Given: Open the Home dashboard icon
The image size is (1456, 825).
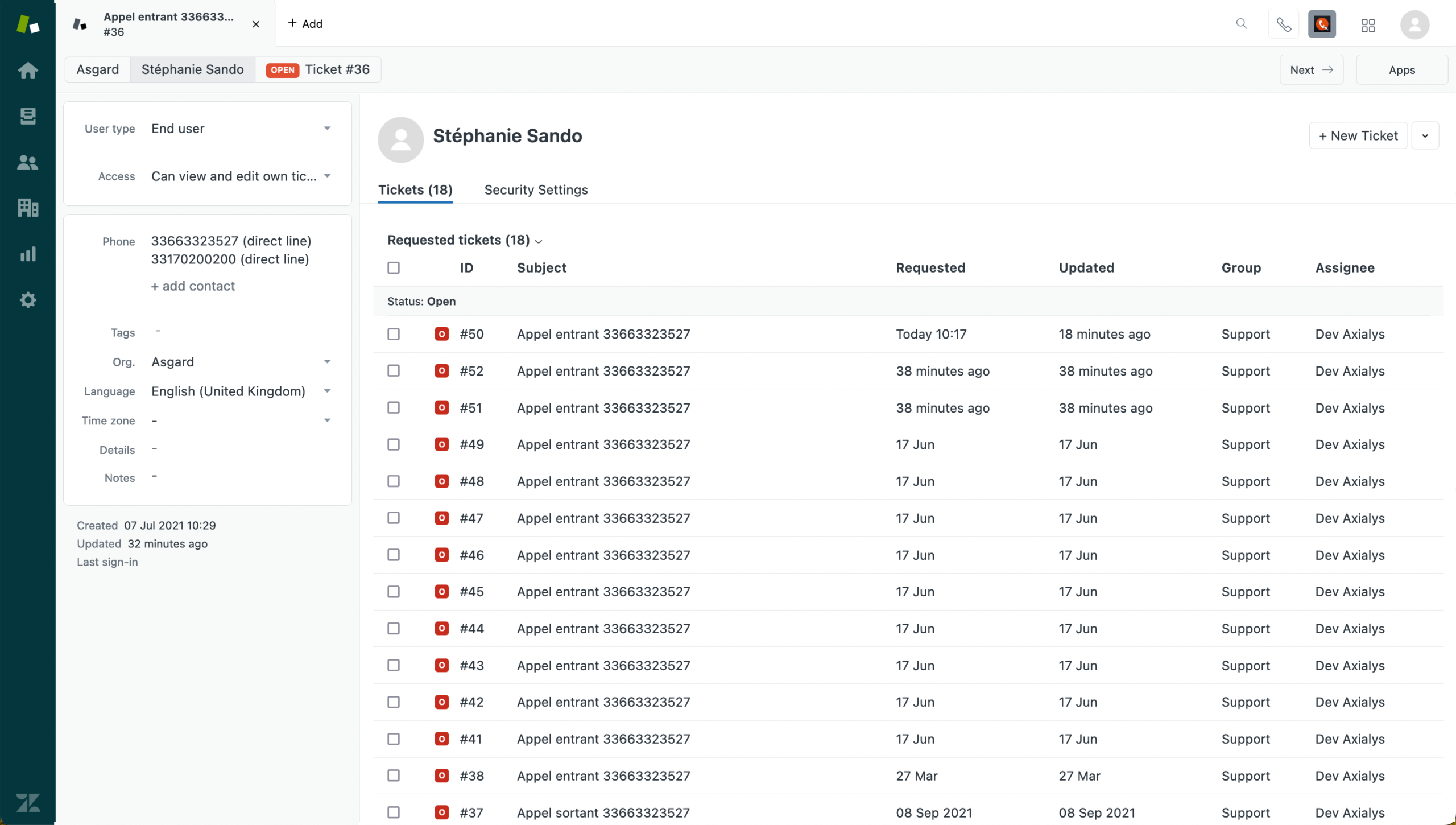Looking at the screenshot, I should 28,71.
